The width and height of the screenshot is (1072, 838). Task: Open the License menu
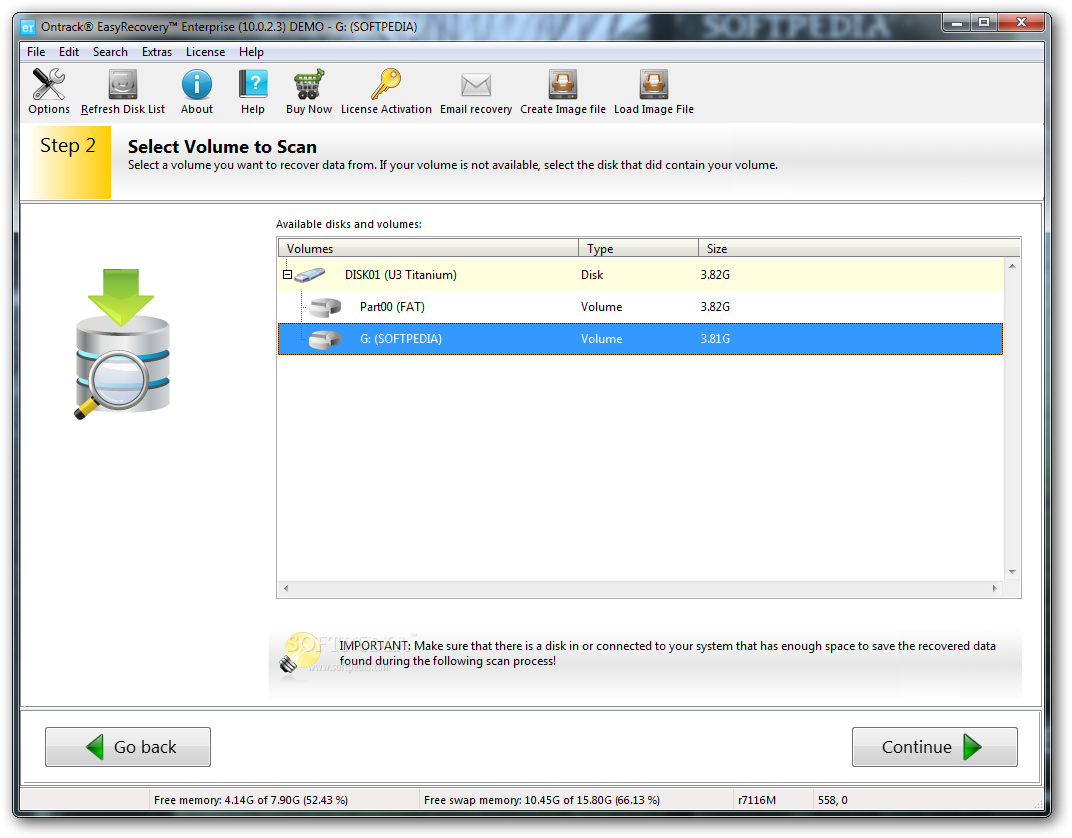pyautogui.click(x=205, y=52)
